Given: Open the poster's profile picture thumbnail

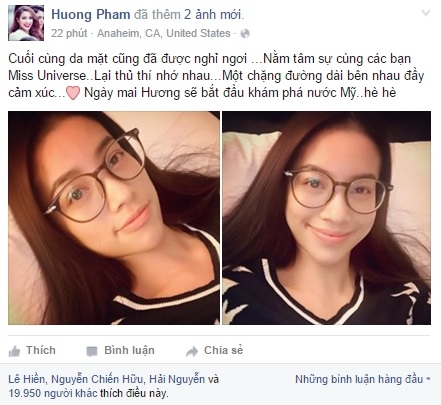Looking at the screenshot, I should pyautogui.click(x=26, y=23).
